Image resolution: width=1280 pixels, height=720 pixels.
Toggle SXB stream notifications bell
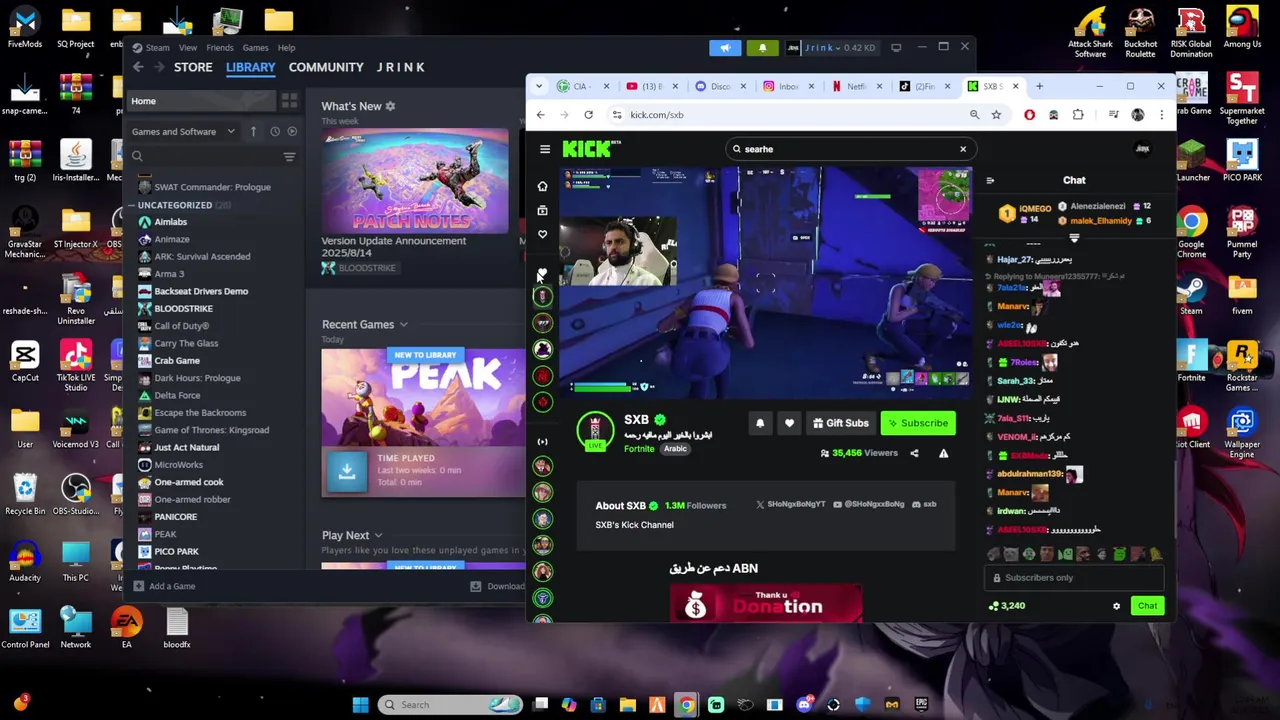tap(760, 423)
